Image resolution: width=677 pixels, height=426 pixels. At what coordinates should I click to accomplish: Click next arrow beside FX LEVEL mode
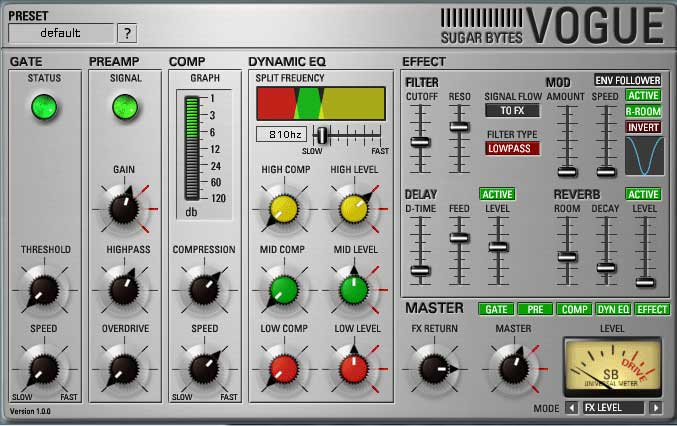click(656, 408)
